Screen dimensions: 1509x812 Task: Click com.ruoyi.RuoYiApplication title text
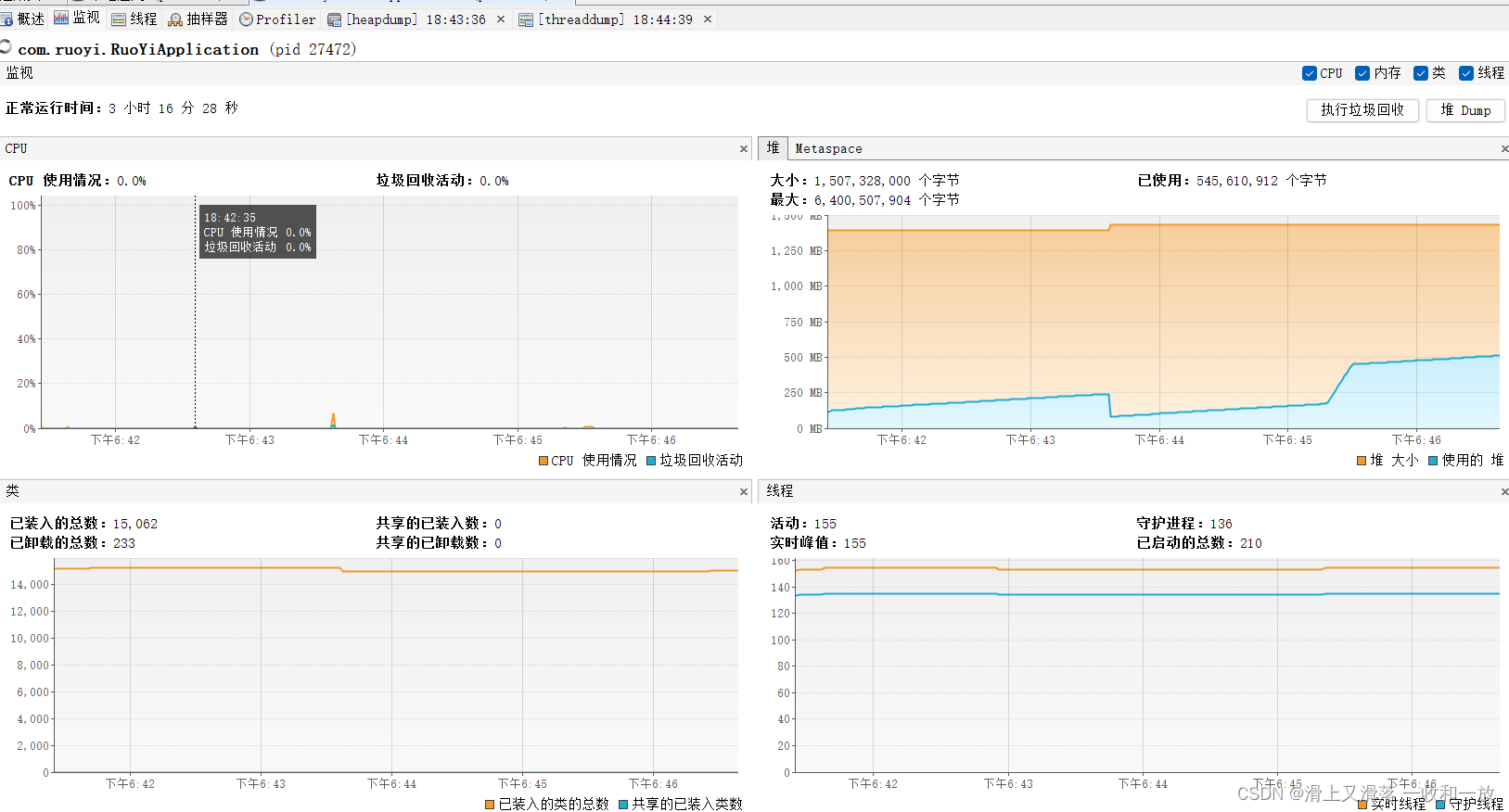click(x=138, y=49)
